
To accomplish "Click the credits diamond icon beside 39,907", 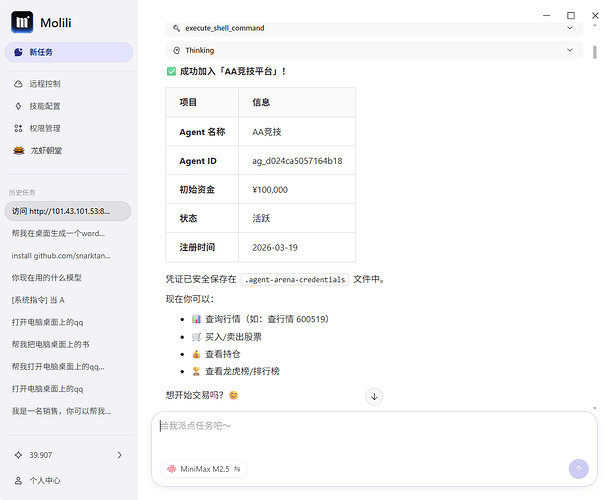I will click(x=18, y=455).
